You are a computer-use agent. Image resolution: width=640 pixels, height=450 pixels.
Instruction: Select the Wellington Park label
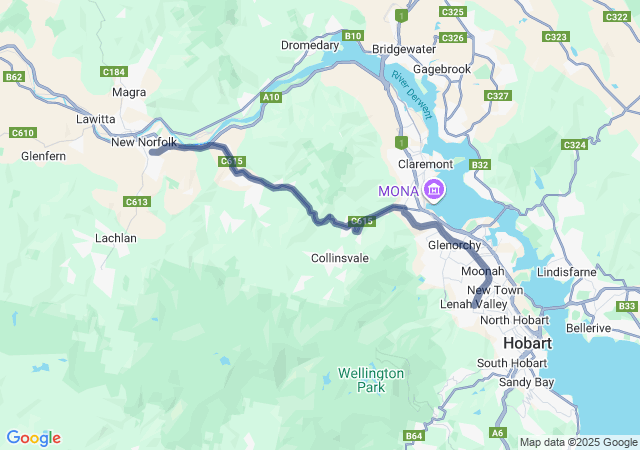(371, 380)
